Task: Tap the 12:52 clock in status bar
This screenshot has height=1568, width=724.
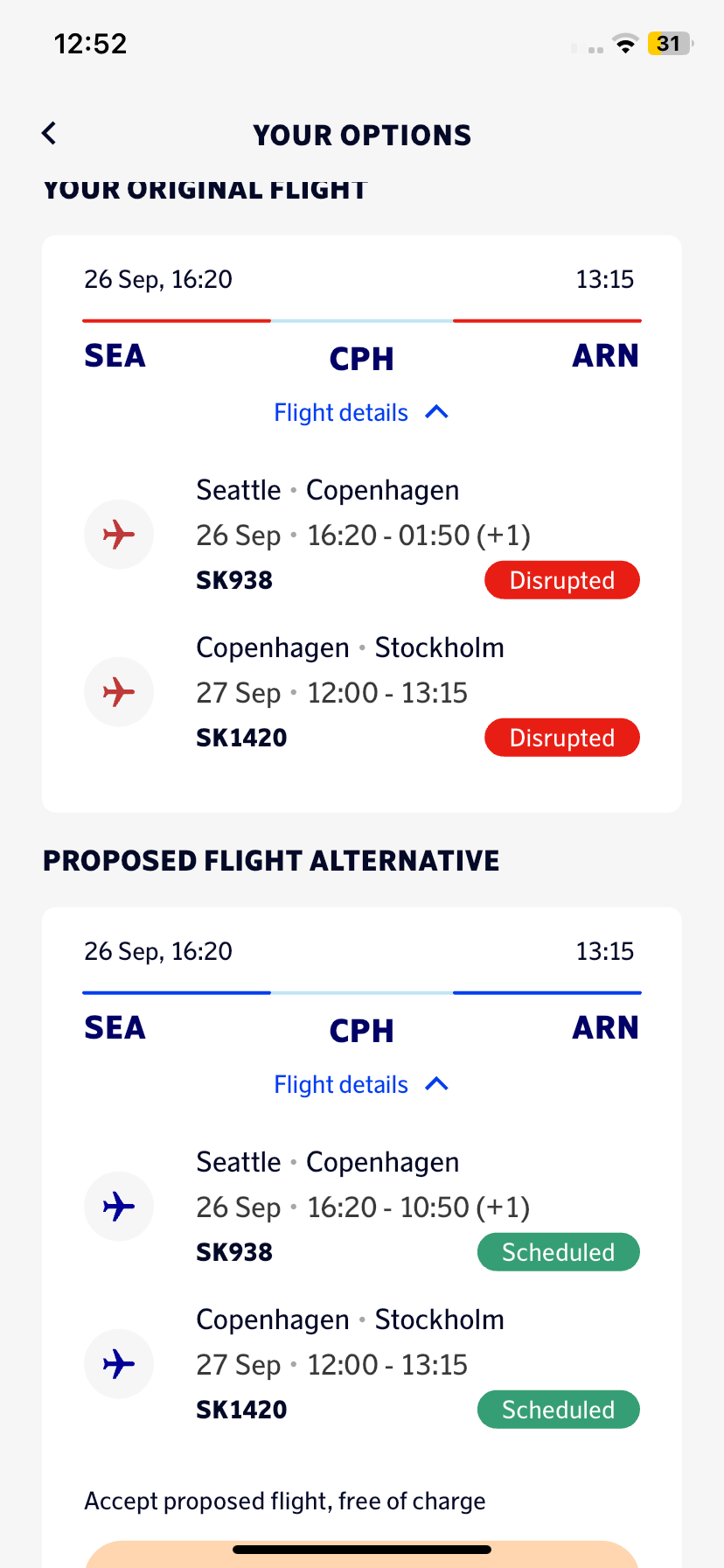Action: 91,44
